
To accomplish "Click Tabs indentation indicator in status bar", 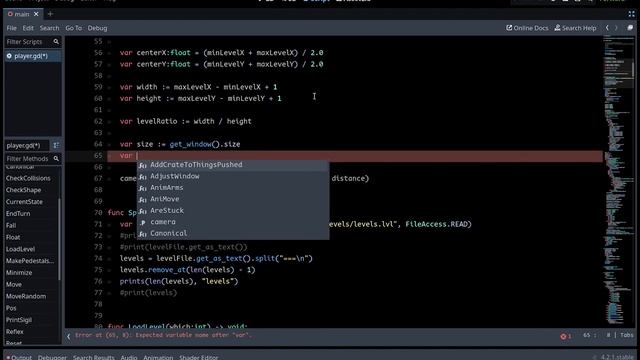I will coord(627,336).
